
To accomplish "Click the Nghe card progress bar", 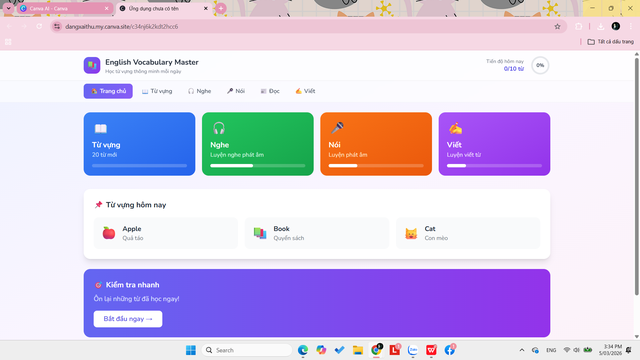I will [x=258, y=166].
